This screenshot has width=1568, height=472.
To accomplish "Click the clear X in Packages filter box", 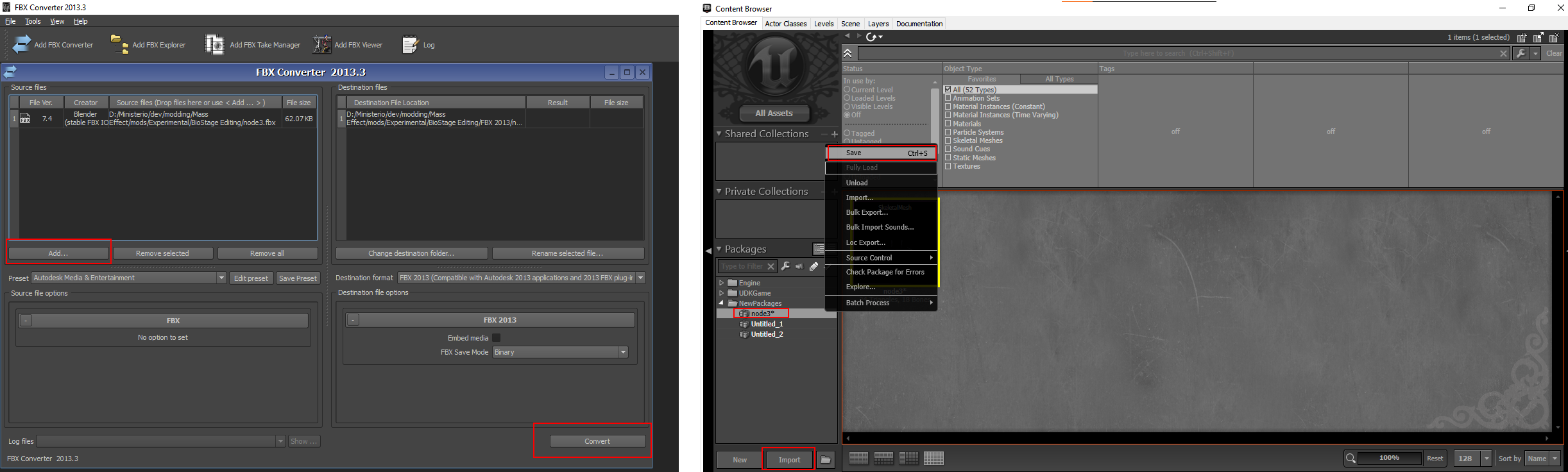I will 771,267.
